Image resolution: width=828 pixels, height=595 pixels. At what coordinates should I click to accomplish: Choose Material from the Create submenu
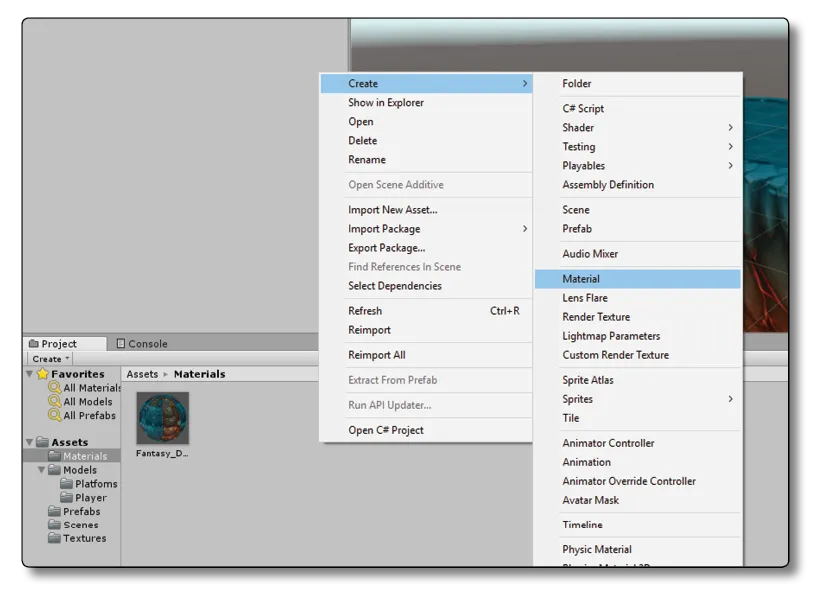(581, 279)
